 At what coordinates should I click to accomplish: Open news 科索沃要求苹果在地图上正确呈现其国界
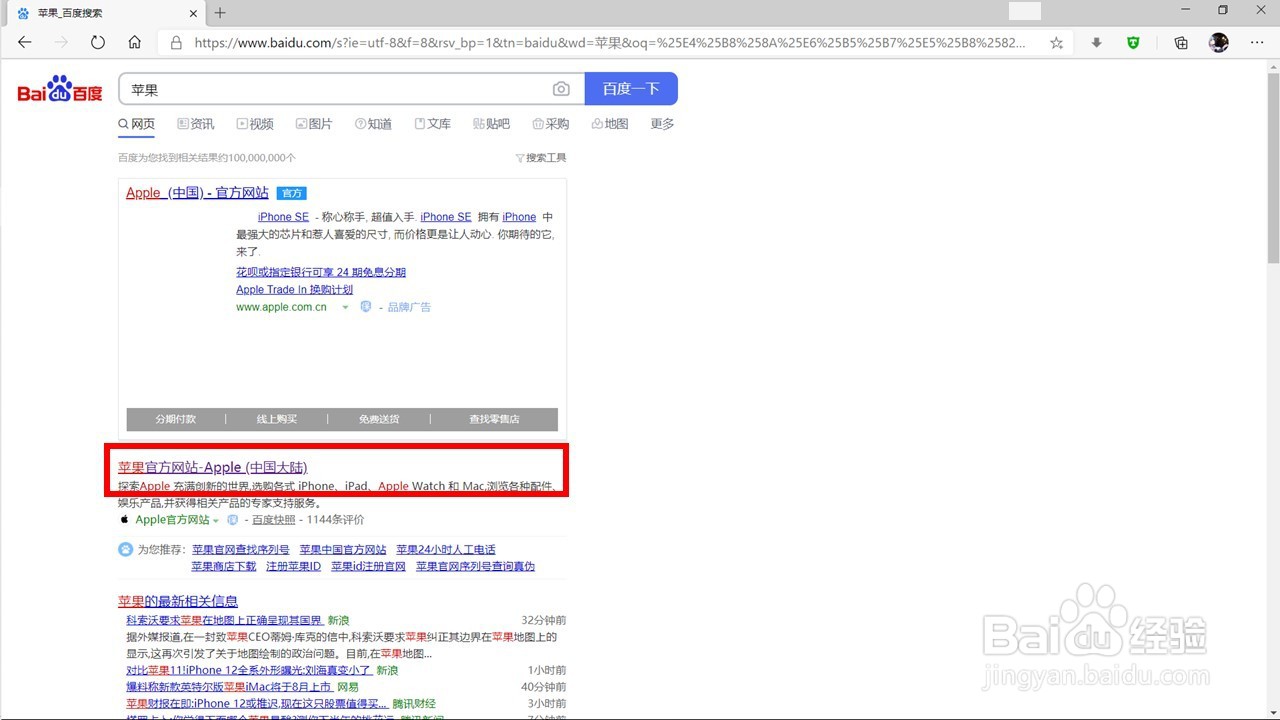224,620
